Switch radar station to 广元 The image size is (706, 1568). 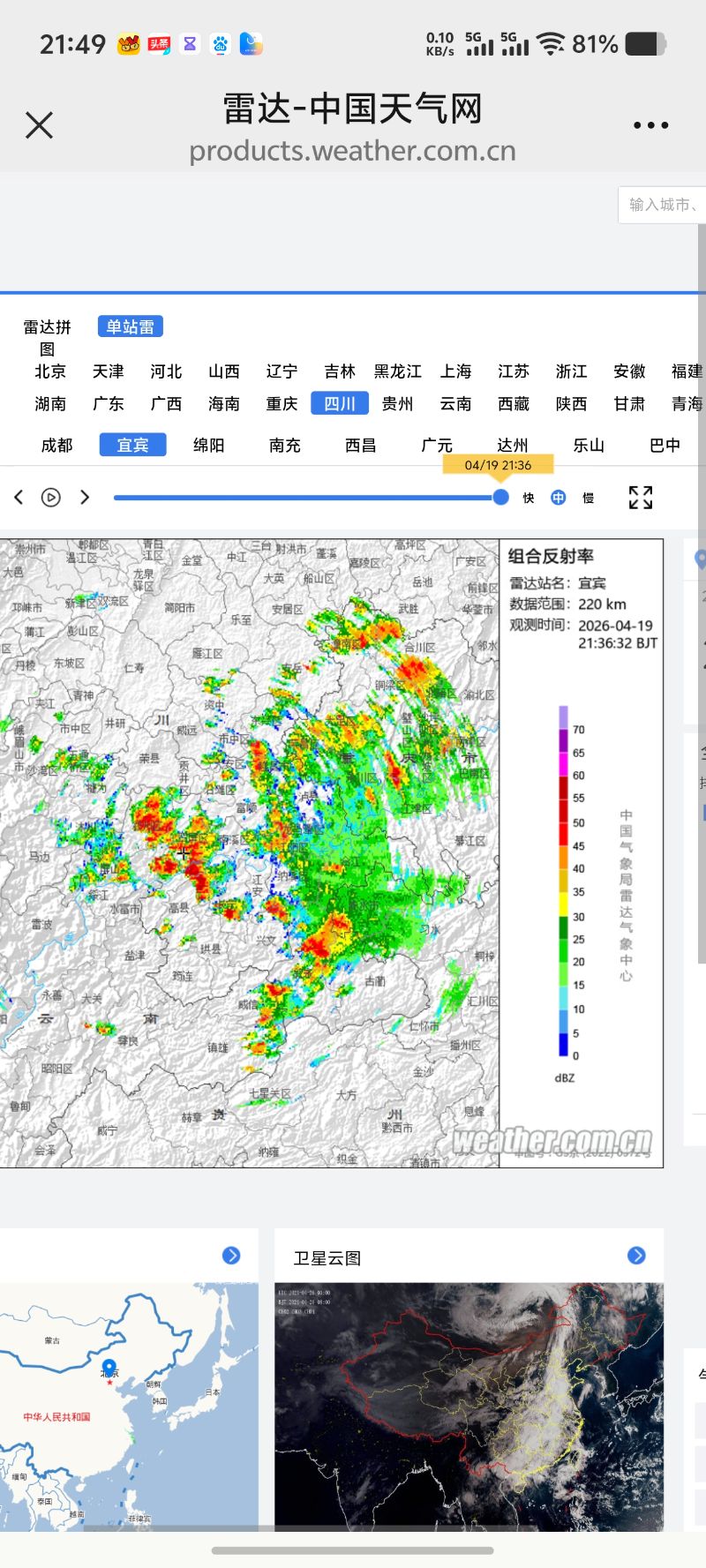pyautogui.click(x=437, y=446)
